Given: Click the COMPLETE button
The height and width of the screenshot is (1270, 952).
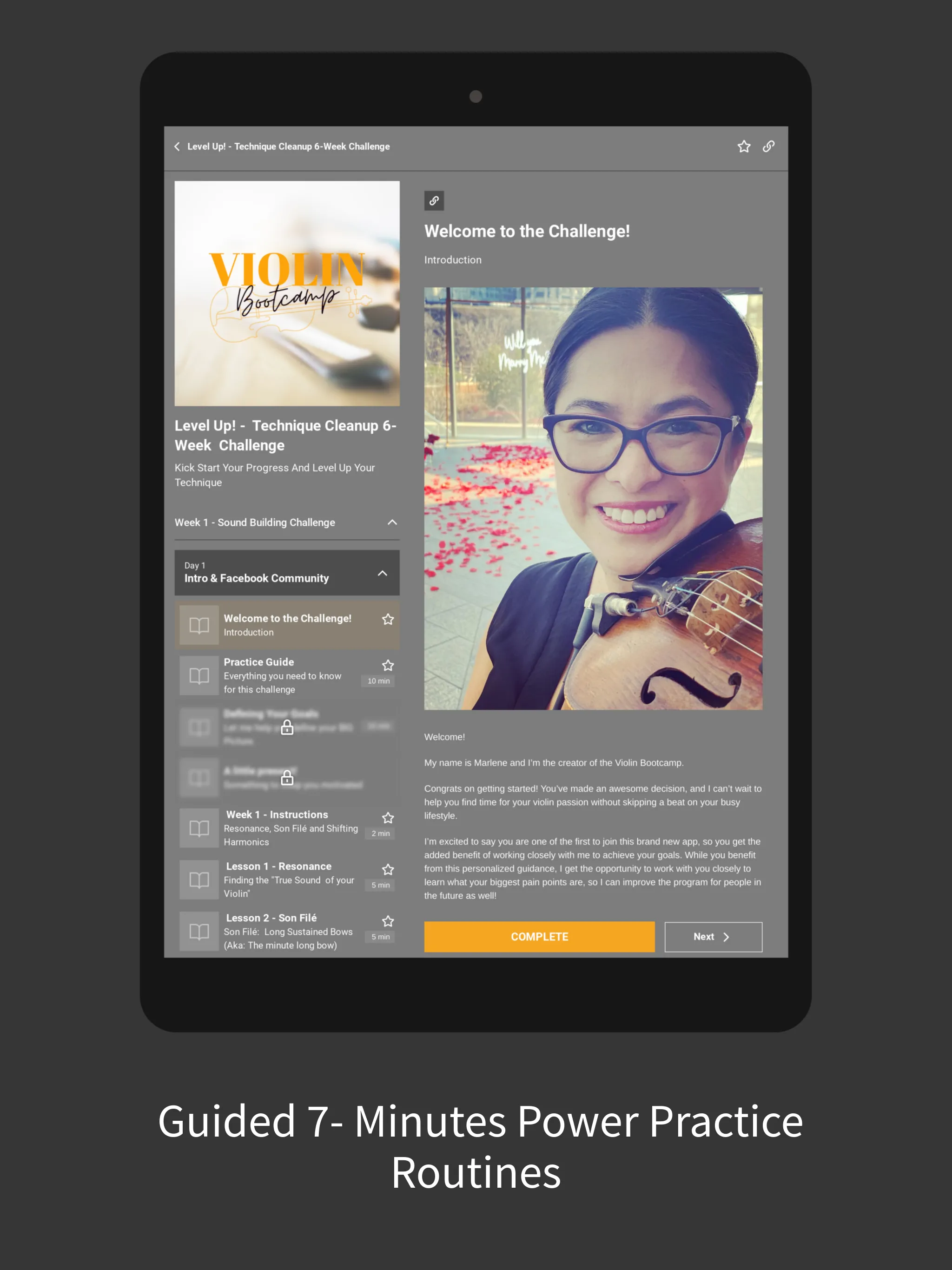Looking at the screenshot, I should click(540, 936).
